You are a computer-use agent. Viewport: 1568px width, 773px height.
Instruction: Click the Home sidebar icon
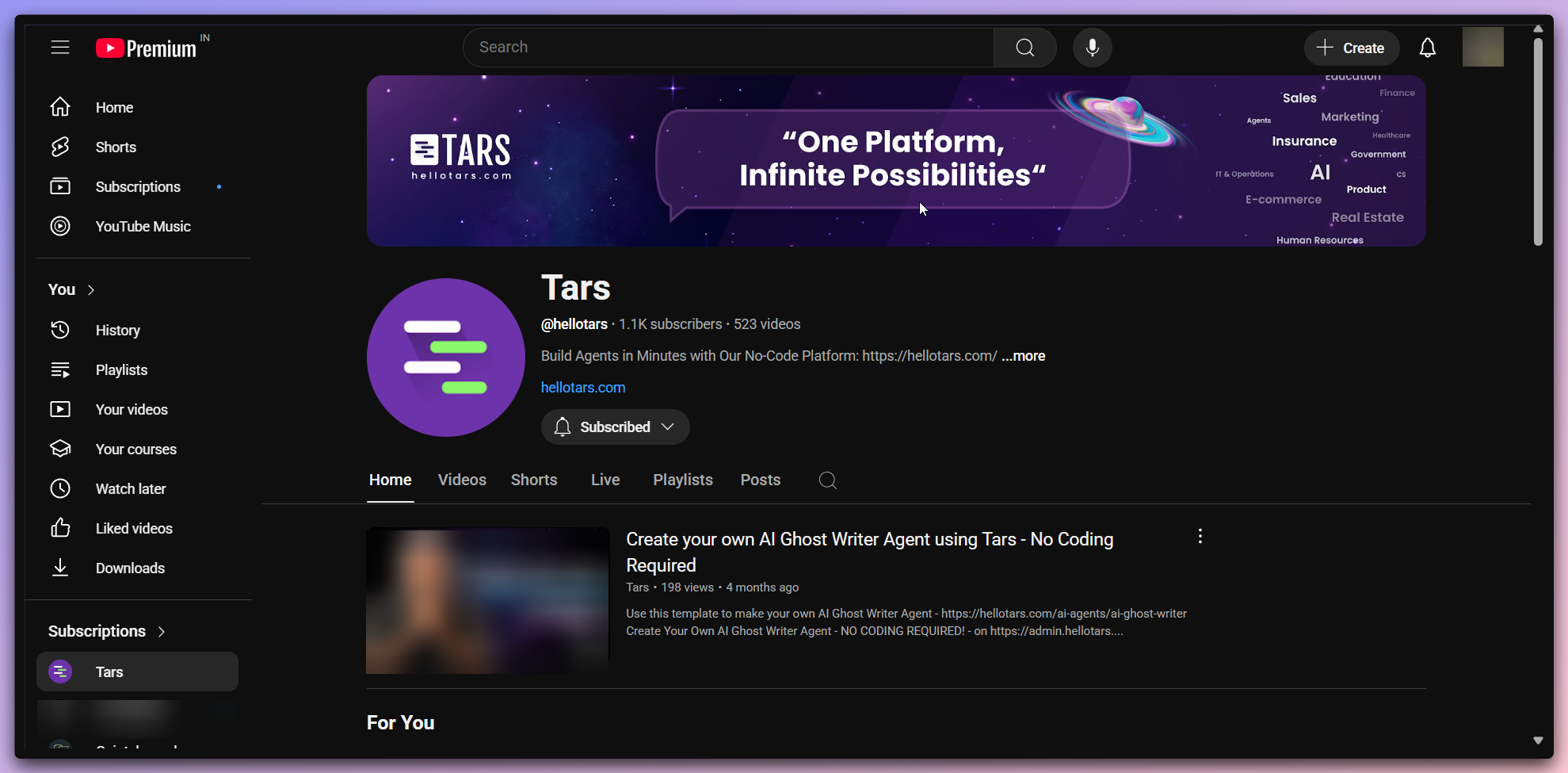click(60, 107)
